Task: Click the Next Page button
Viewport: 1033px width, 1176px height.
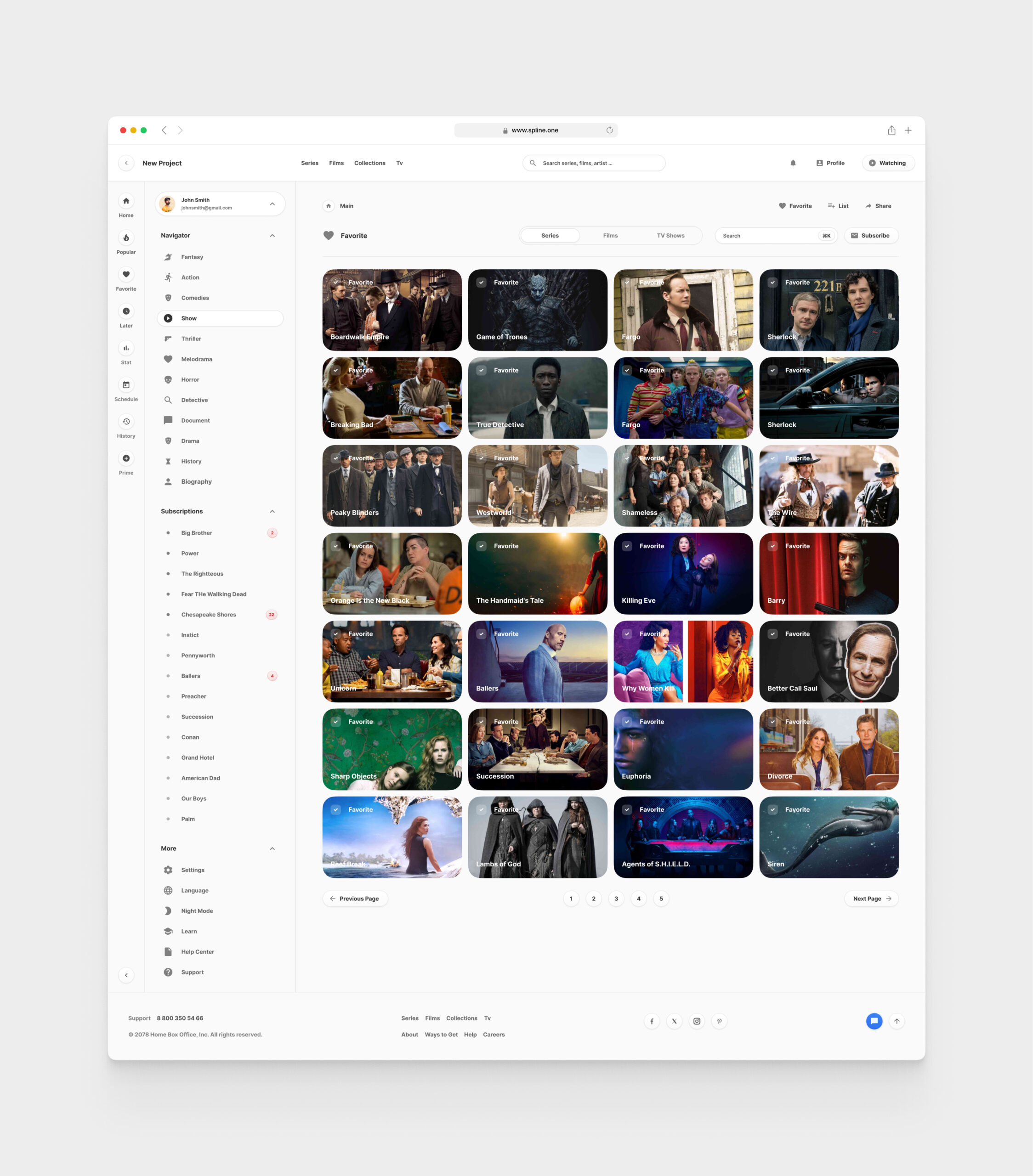Action: tap(871, 898)
